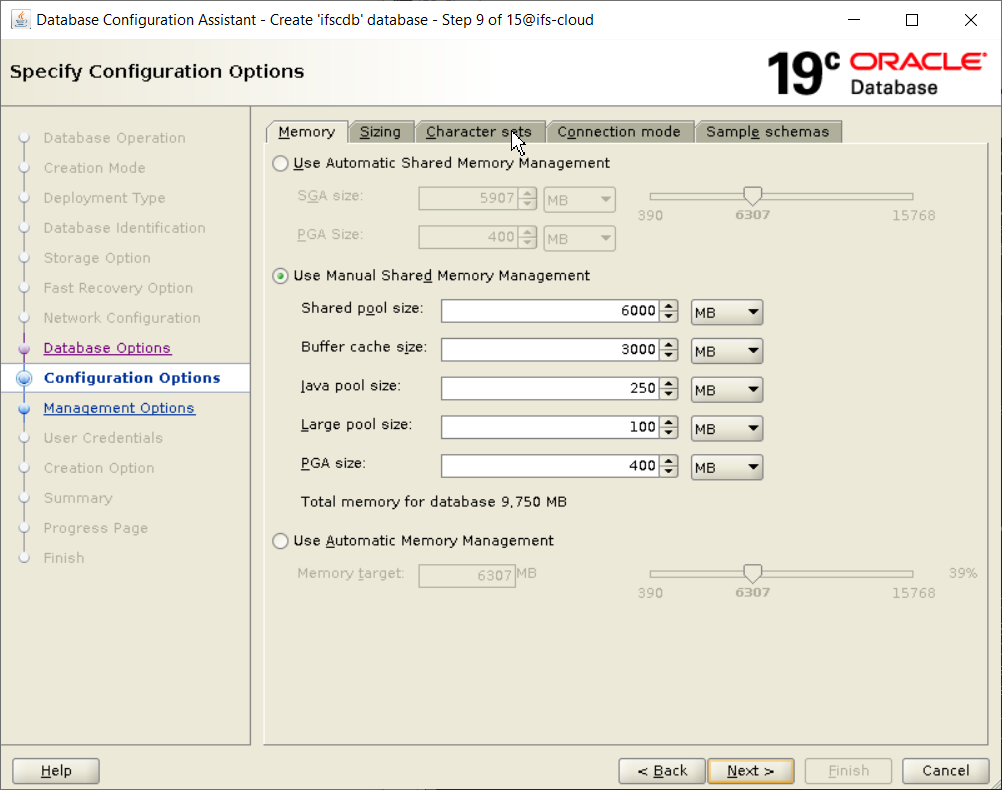Click the Large pool size input field

click(551, 427)
